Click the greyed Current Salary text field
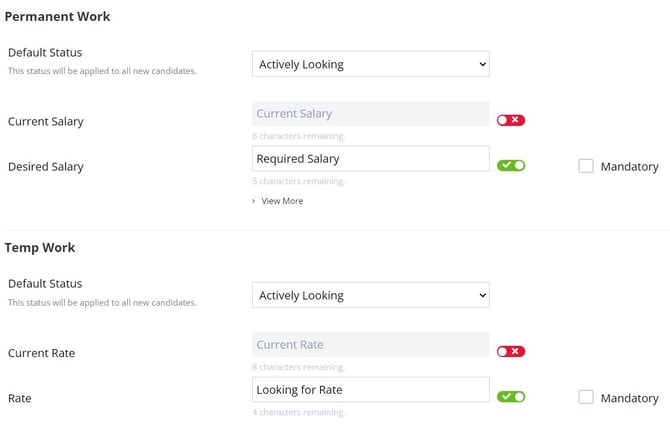 370,114
